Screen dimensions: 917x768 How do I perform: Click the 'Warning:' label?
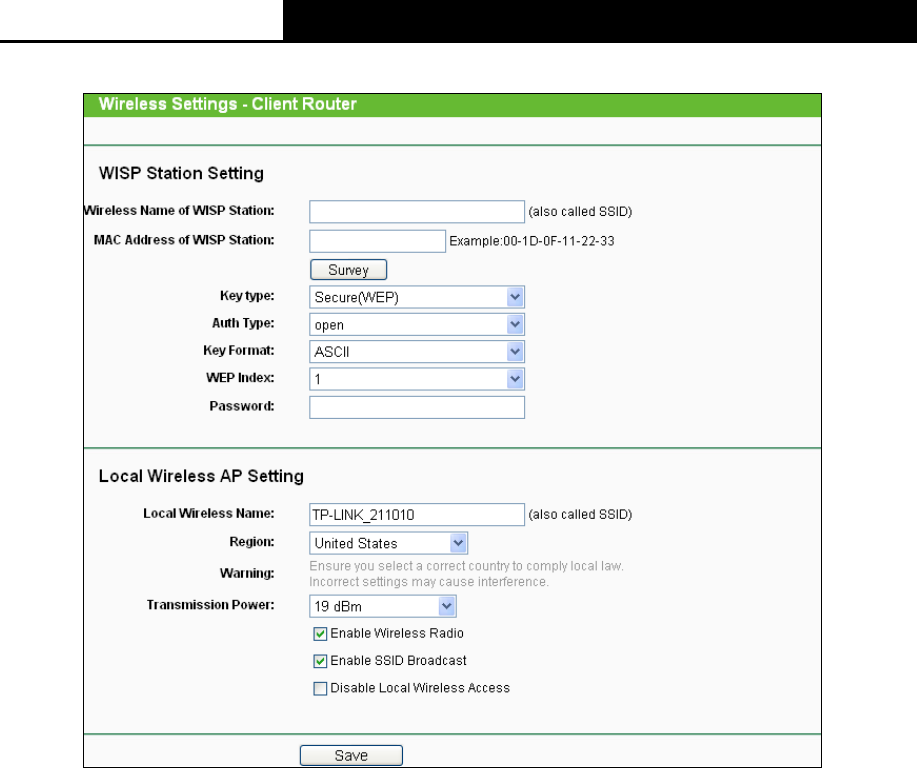click(247, 573)
